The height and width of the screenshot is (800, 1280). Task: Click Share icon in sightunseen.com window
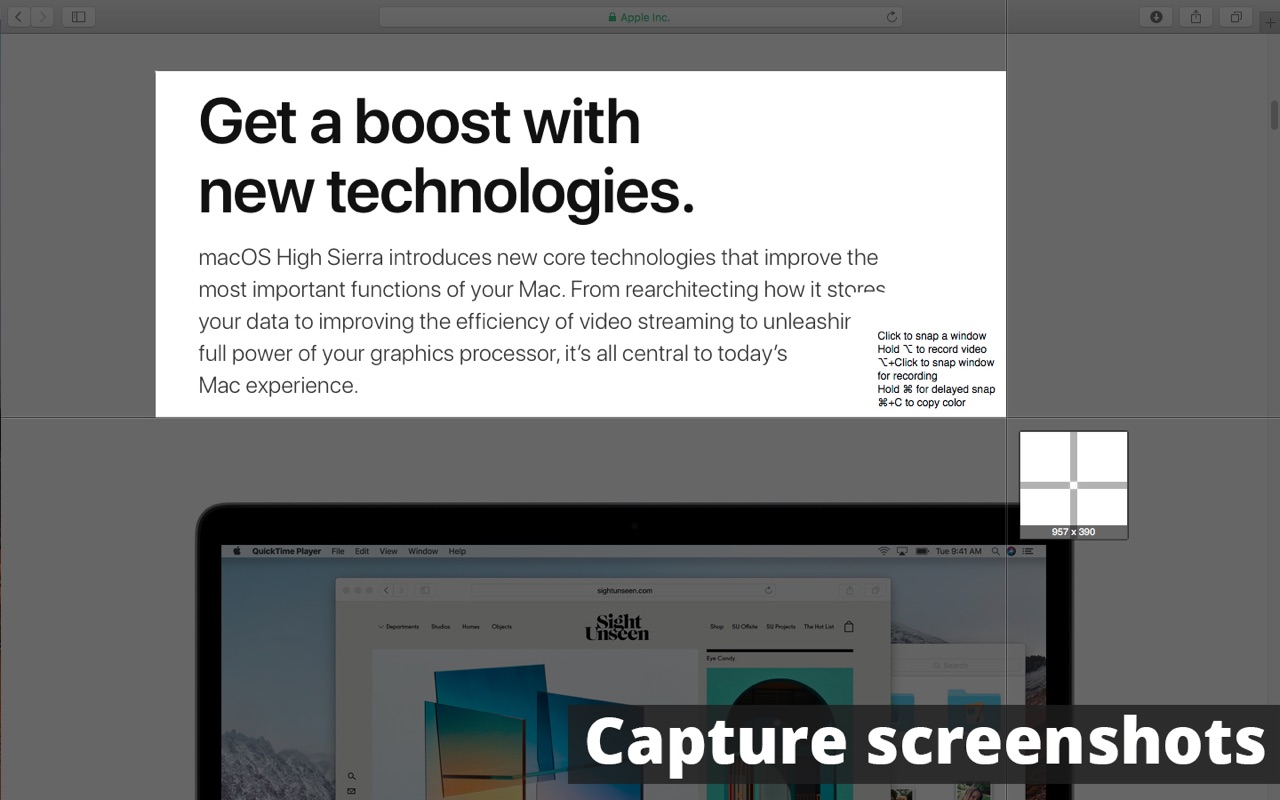pos(850,590)
